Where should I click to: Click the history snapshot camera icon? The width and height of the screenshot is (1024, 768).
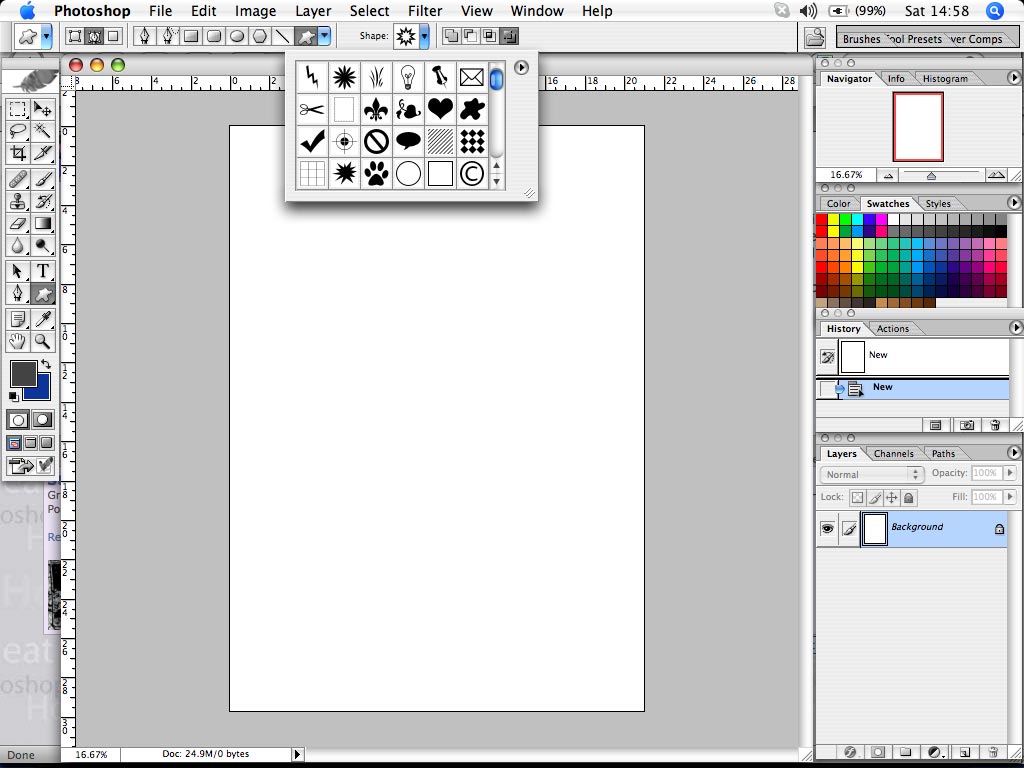[967, 425]
